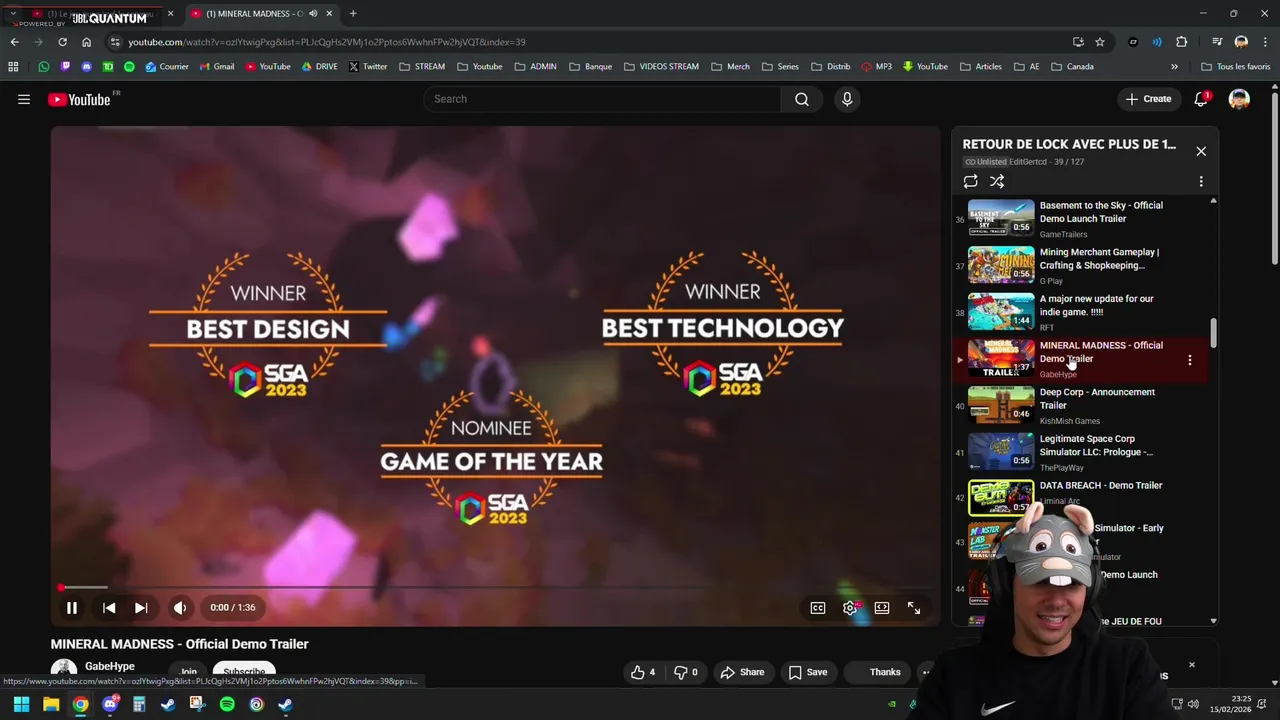The width and height of the screenshot is (1280, 720).
Task: Toggle closed captions
Action: [818, 607]
